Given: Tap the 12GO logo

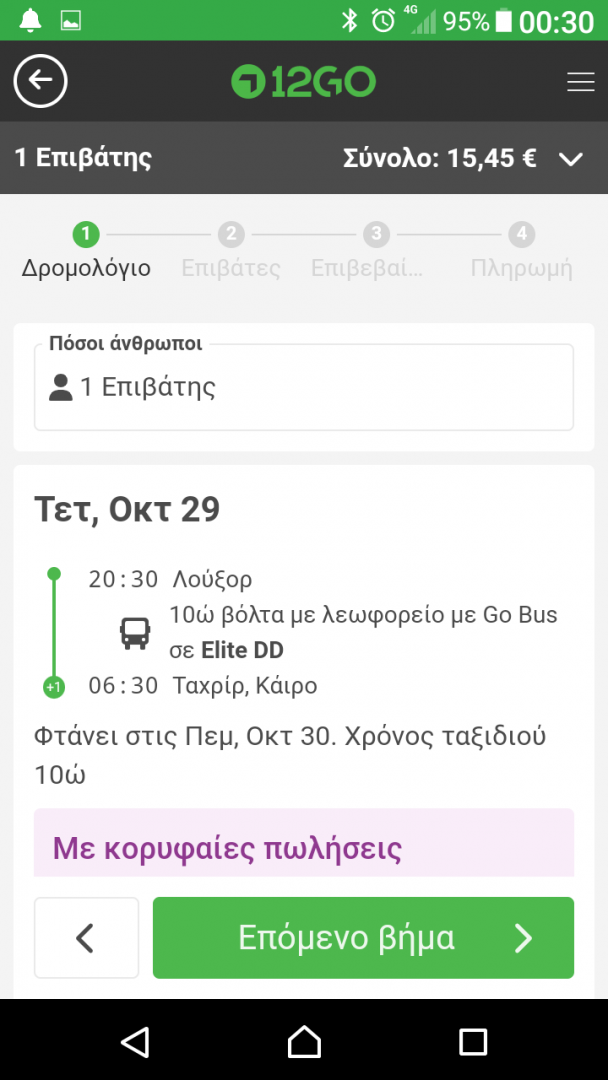Looking at the screenshot, I should pyautogui.click(x=303, y=82).
